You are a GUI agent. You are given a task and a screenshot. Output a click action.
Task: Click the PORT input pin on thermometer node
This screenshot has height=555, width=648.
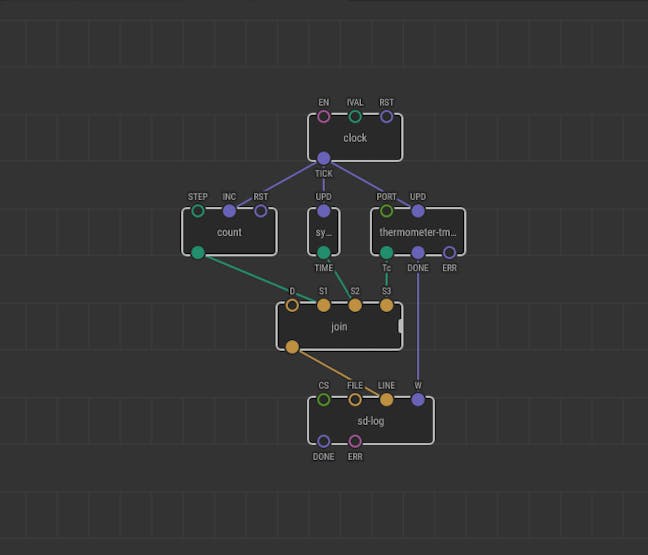pyautogui.click(x=386, y=211)
